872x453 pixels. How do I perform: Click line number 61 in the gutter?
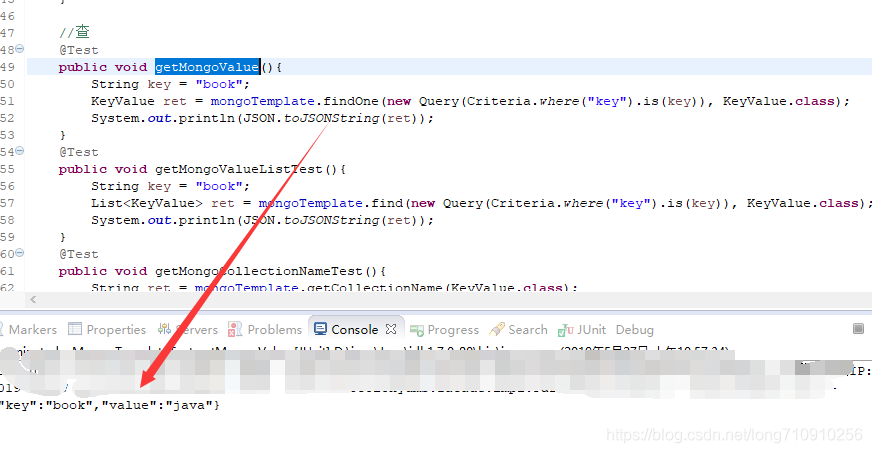tap(7, 271)
